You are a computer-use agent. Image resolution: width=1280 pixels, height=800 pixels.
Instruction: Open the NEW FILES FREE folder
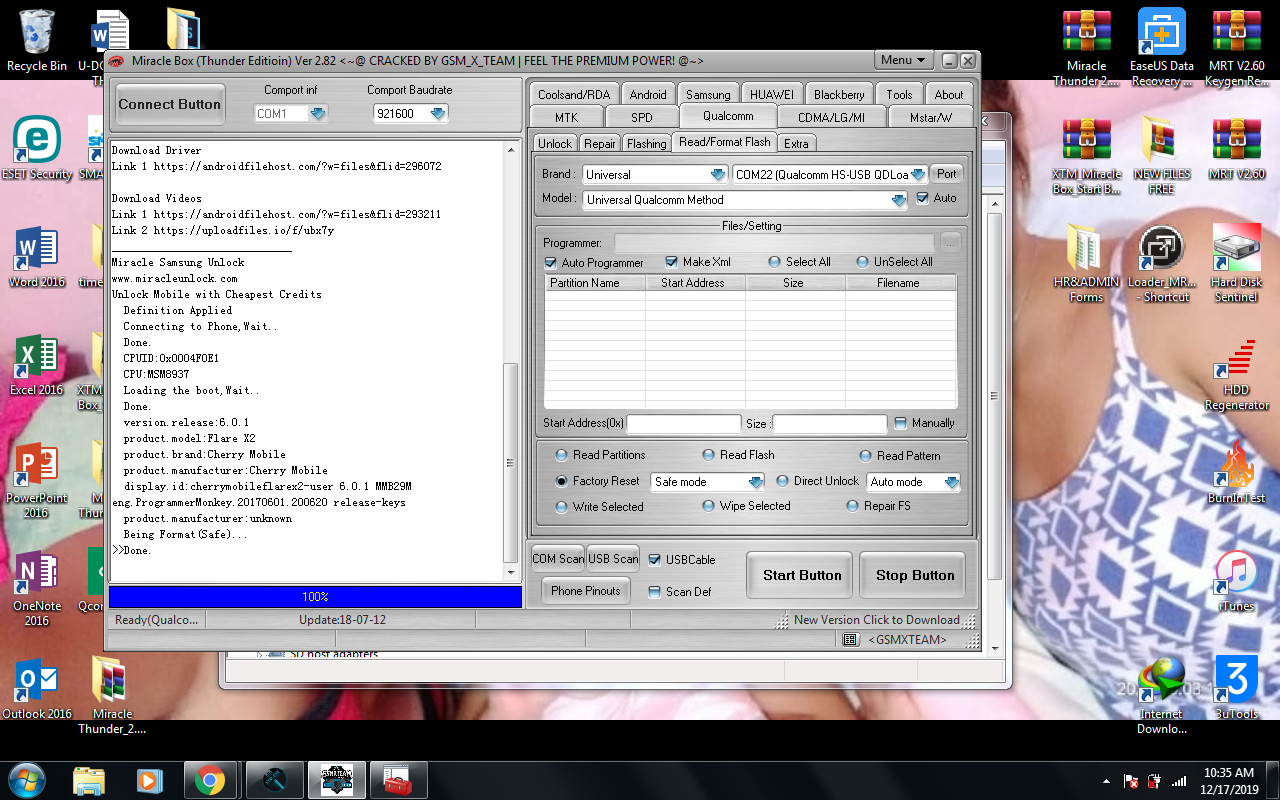pyautogui.click(x=1162, y=155)
